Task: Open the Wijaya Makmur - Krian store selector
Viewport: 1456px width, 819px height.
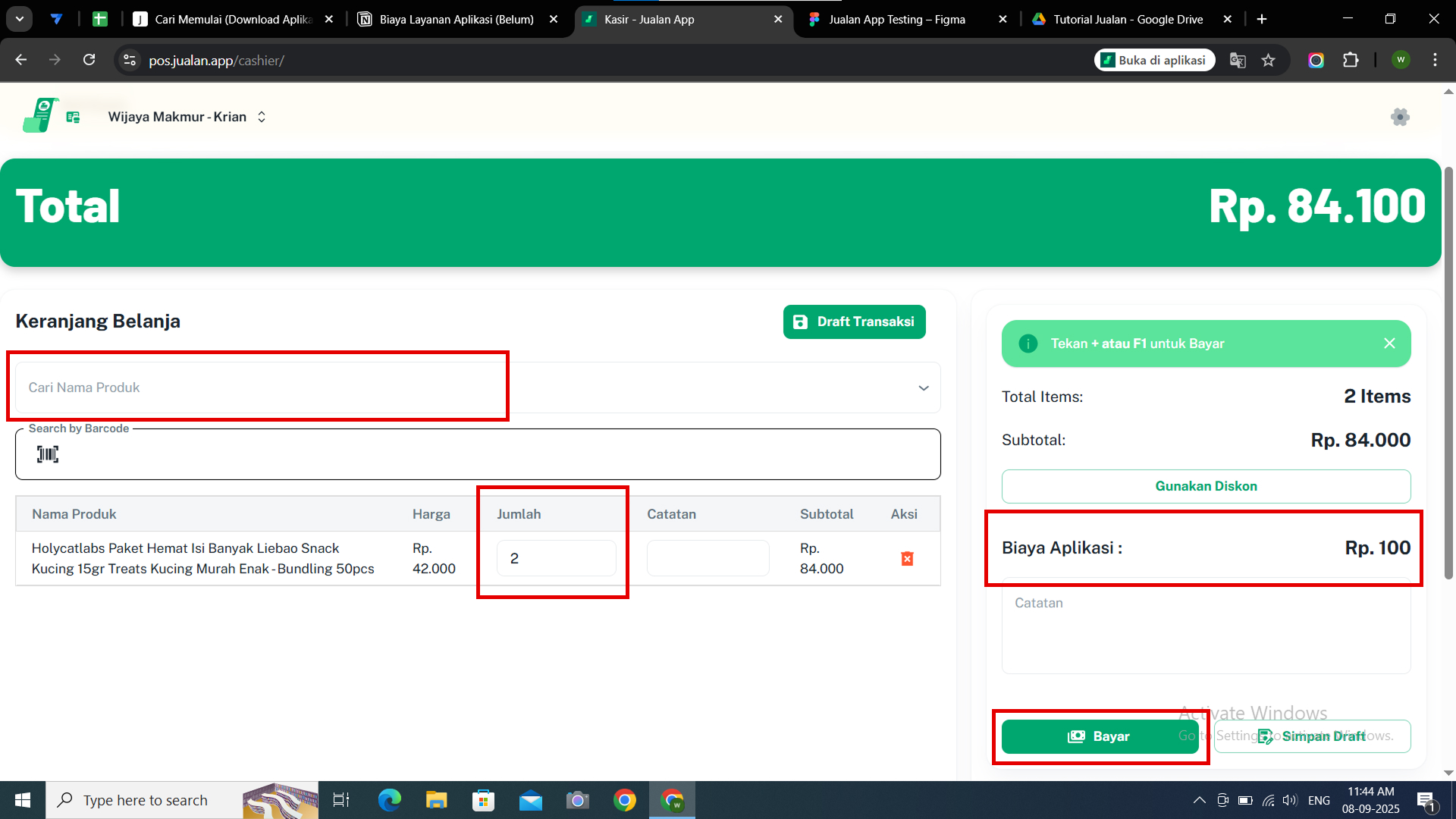Action: coord(187,117)
